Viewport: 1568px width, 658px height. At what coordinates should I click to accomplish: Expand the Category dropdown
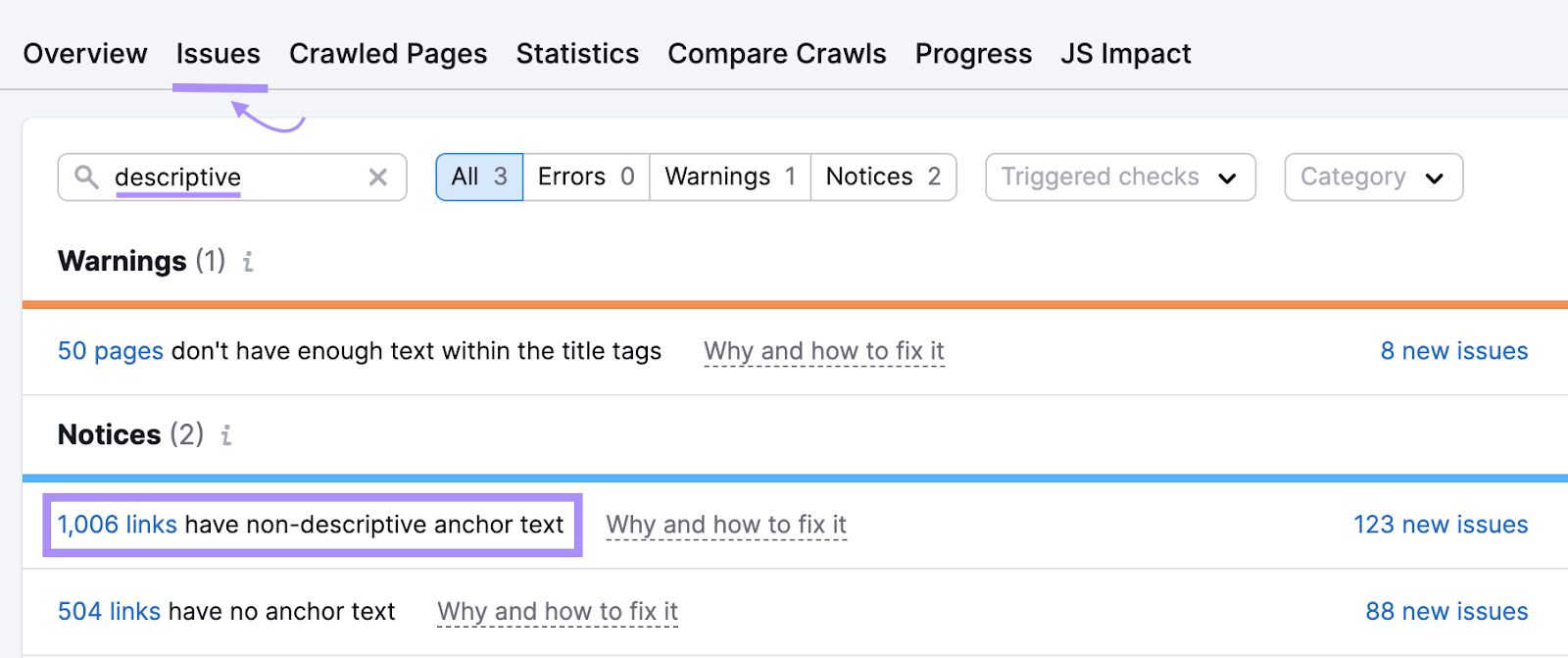[1372, 177]
